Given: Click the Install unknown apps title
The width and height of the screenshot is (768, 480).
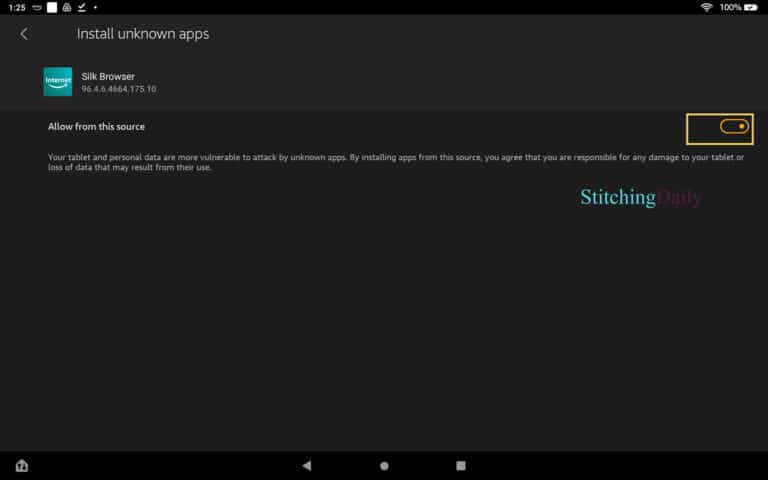Looking at the screenshot, I should pyautogui.click(x=143, y=34).
